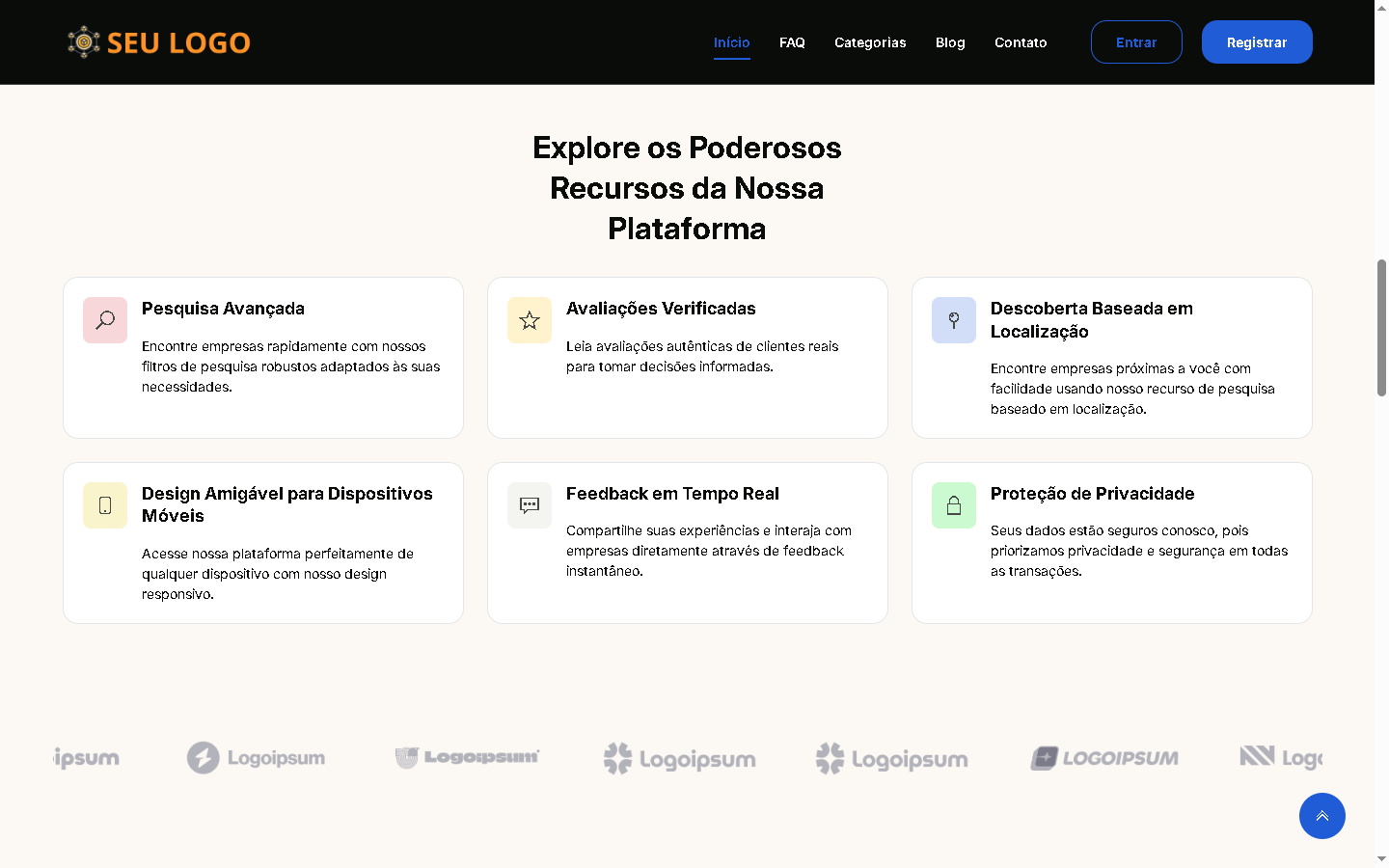Click the star icon for Avaliações Verificadas
Viewport: 1389px width, 868px height.
(x=530, y=320)
